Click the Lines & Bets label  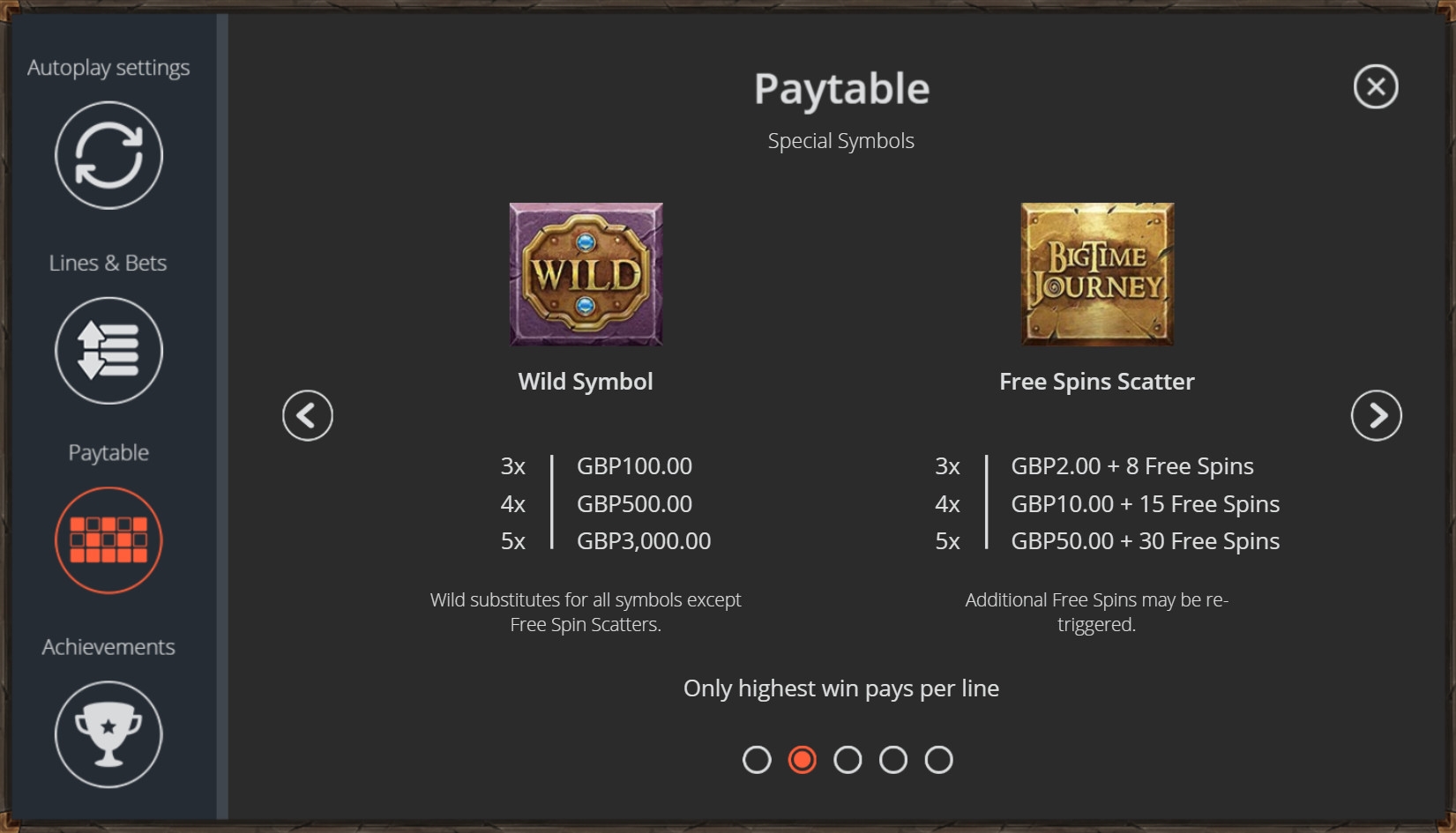click(x=108, y=263)
